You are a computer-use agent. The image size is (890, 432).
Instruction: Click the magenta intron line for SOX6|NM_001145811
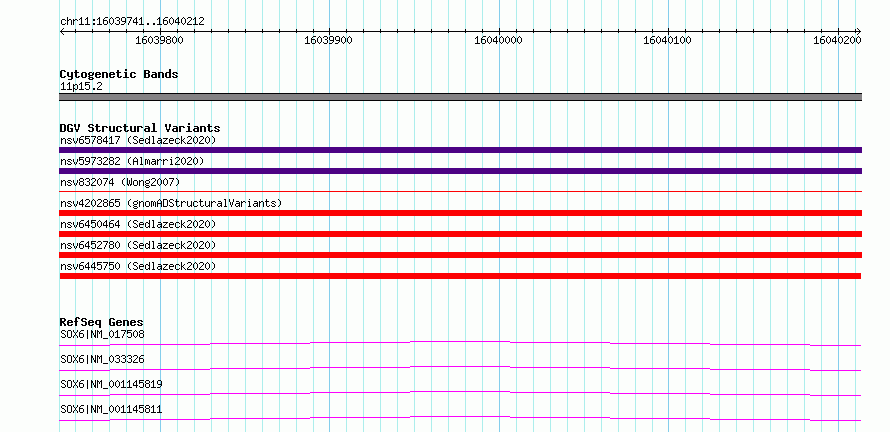(x=460, y=417)
